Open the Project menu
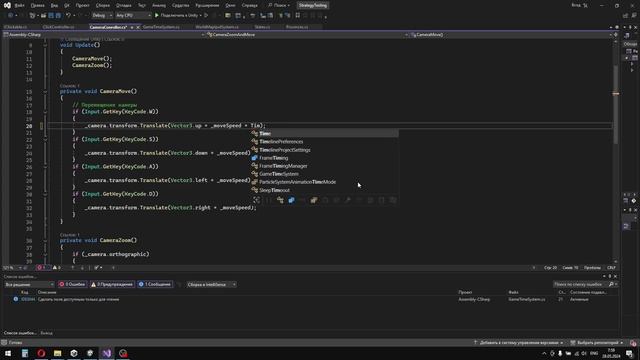 coord(82,6)
